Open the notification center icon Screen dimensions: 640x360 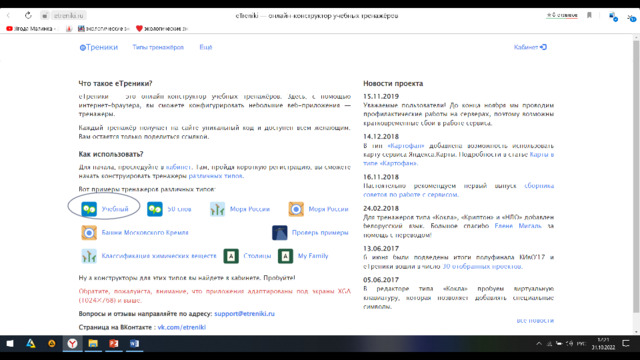point(626,344)
